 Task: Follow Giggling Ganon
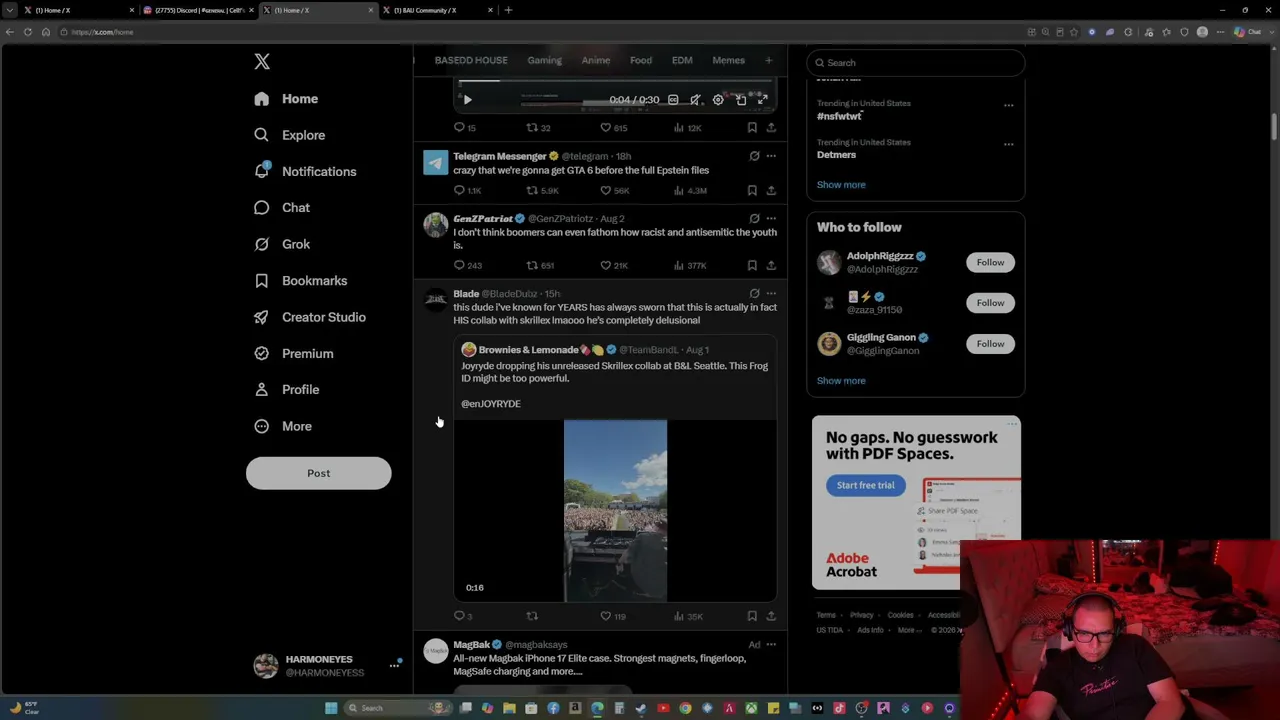[x=990, y=344]
